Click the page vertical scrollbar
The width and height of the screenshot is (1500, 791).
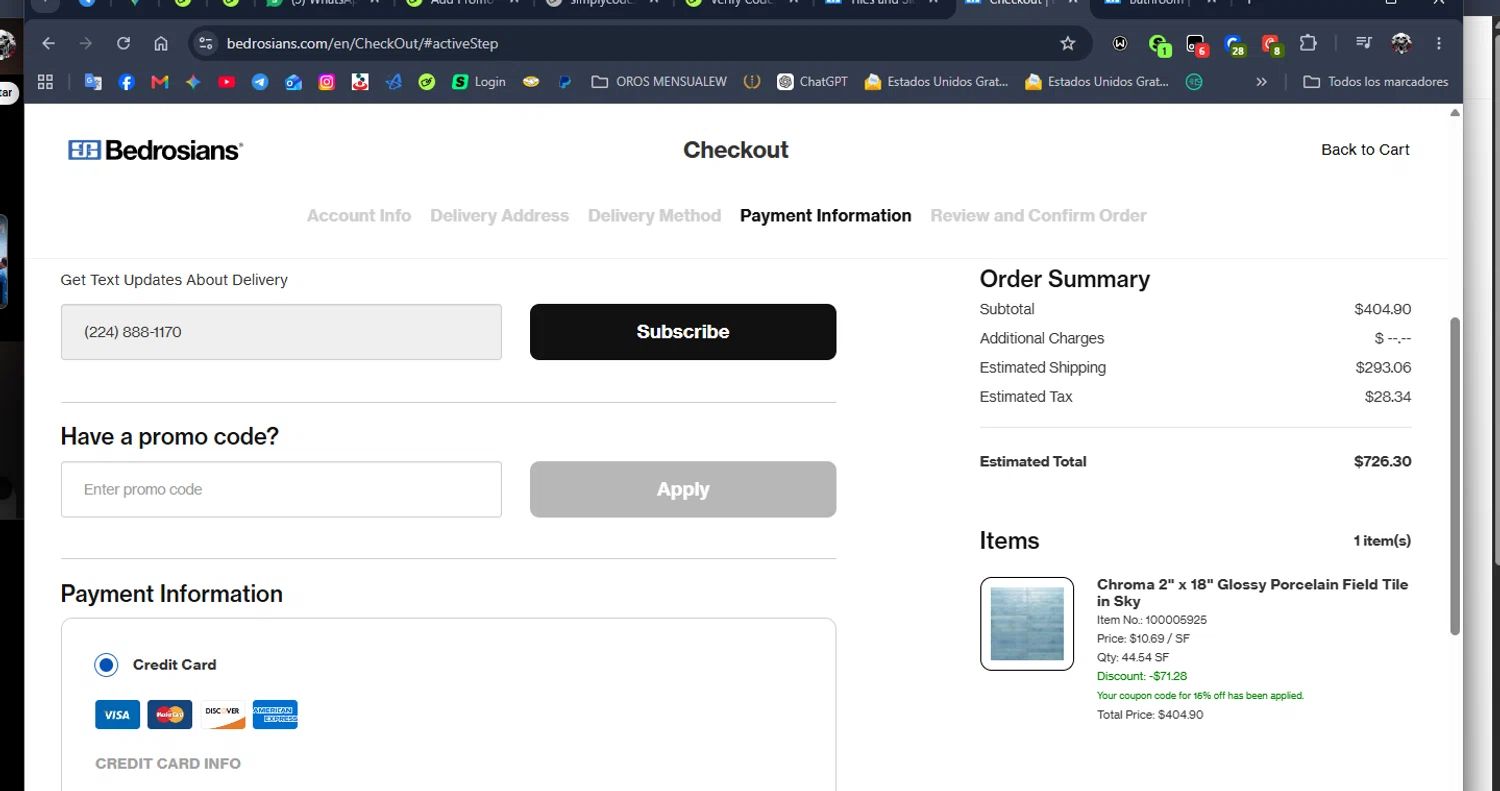click(1455, 476)
